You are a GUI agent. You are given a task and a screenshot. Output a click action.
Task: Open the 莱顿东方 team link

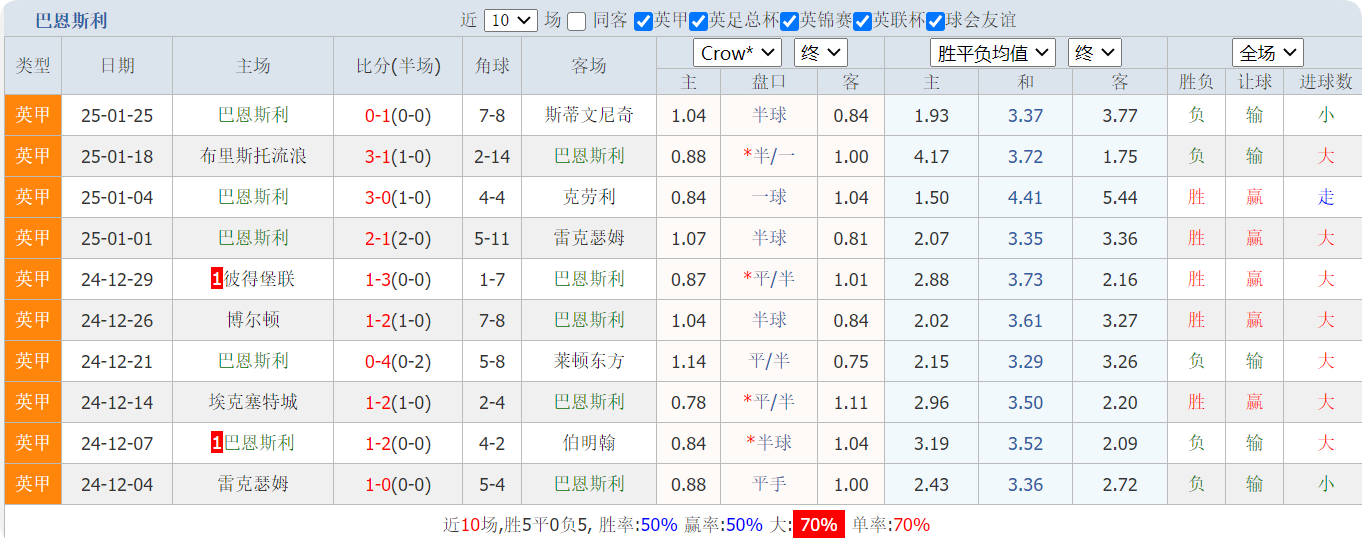coord(589,361)
